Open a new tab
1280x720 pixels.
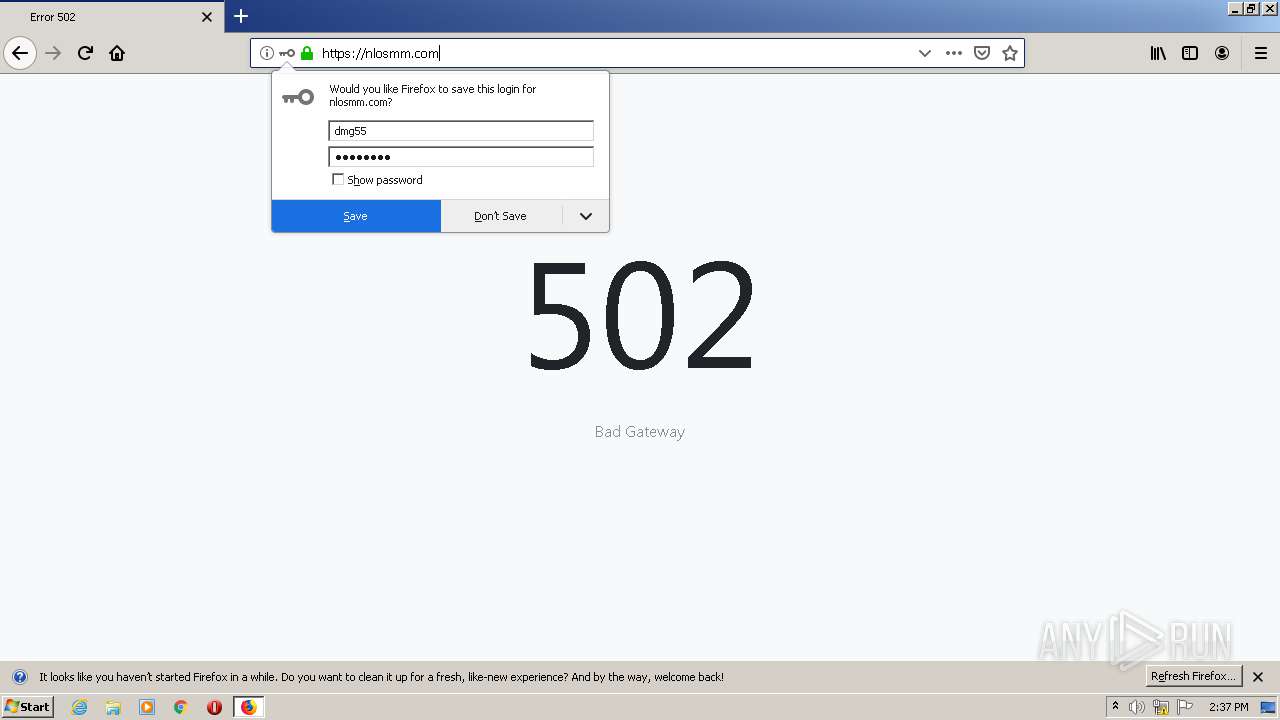[241, 16]
